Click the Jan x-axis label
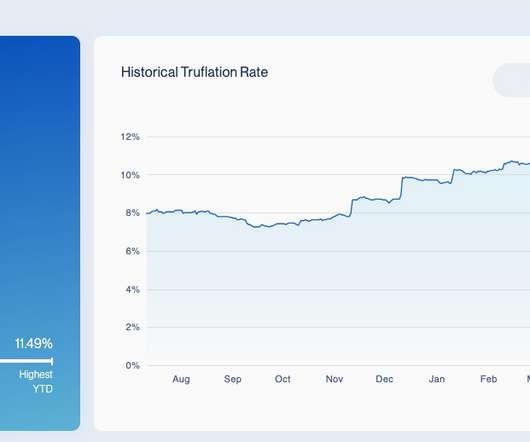This screenshot has height=442, width=530. (x=437, y=379)
